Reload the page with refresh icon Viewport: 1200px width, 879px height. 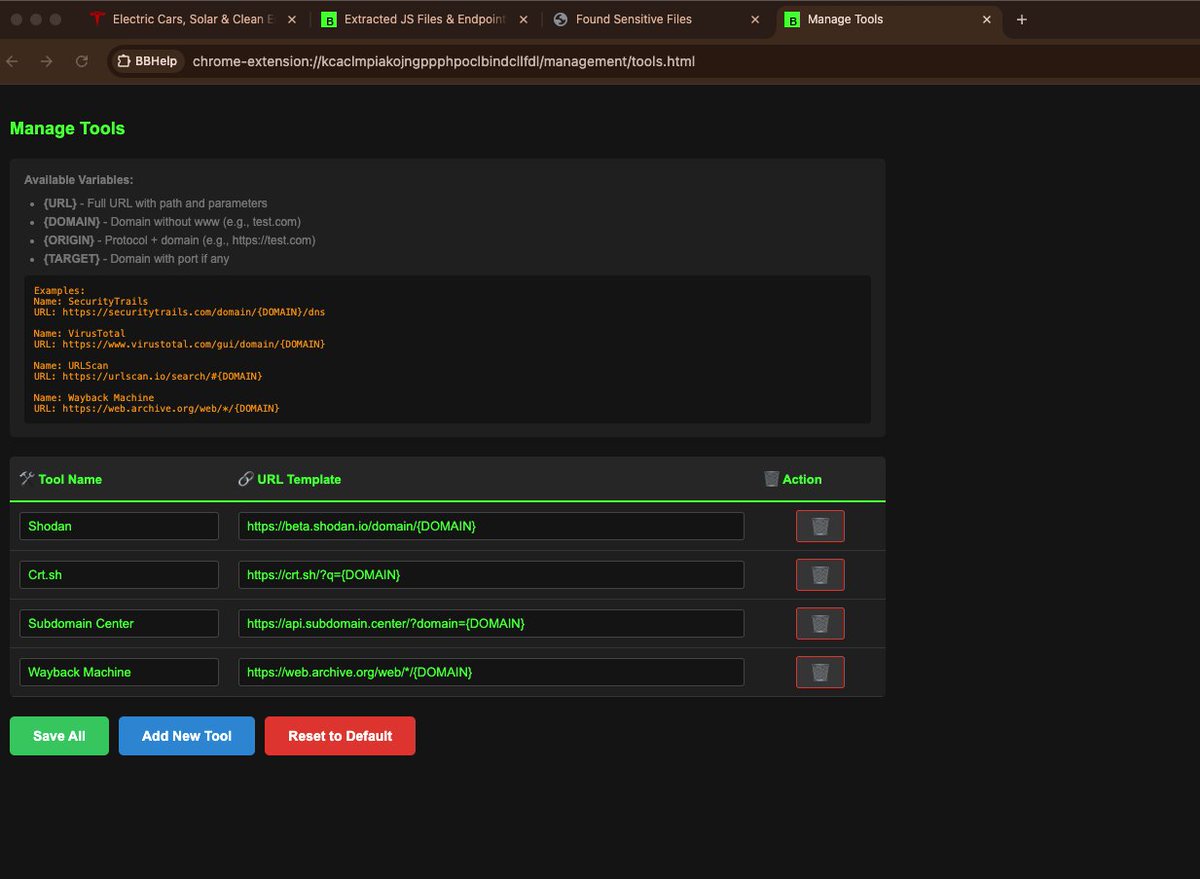pyautogui.click(x=82, y=61)
